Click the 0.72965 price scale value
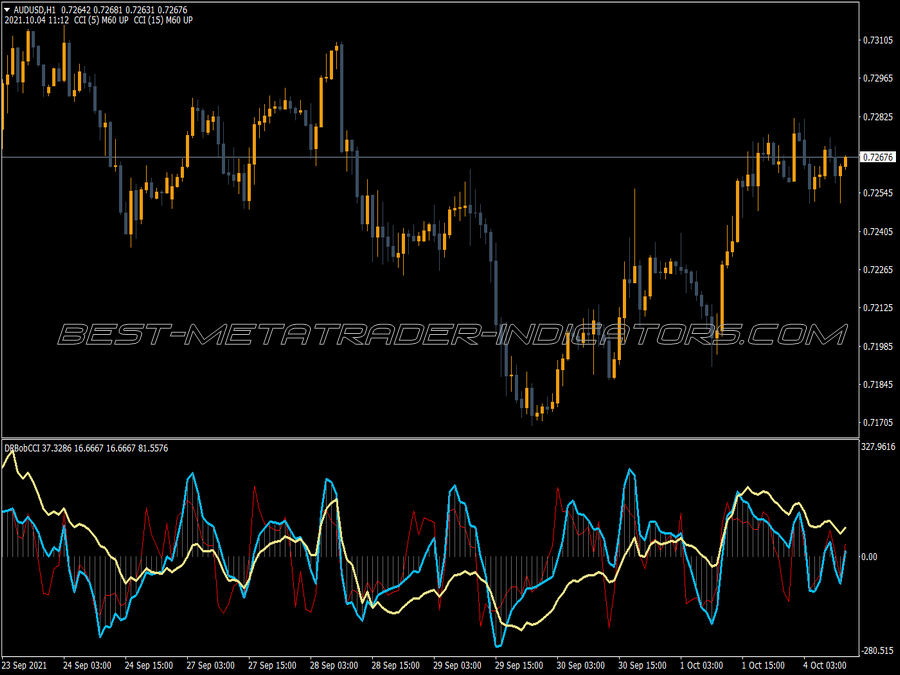The width and height of the screenshot is (900, 675). point(878,78)
